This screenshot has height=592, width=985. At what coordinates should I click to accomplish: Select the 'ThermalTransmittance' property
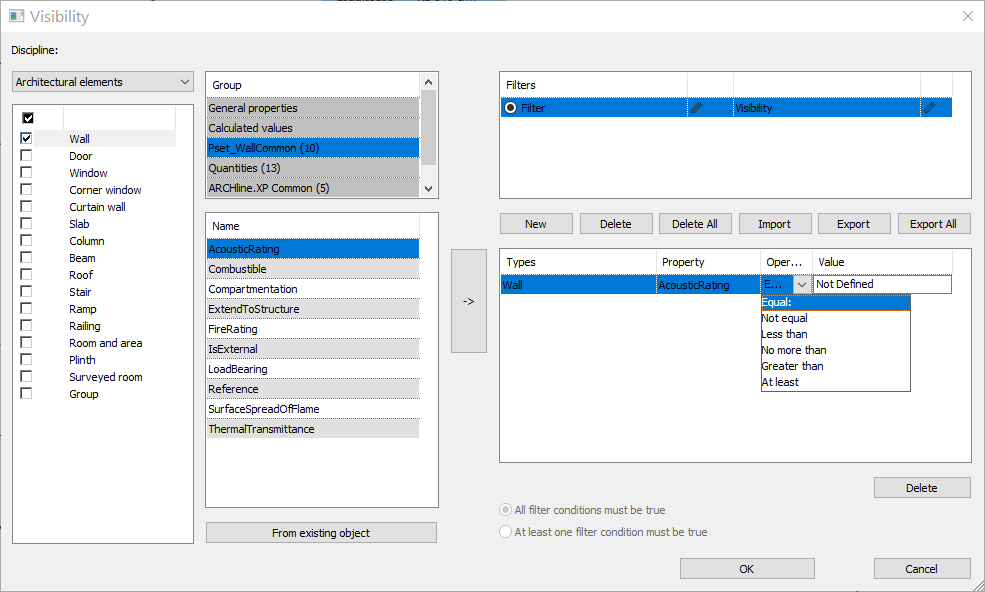313,429
